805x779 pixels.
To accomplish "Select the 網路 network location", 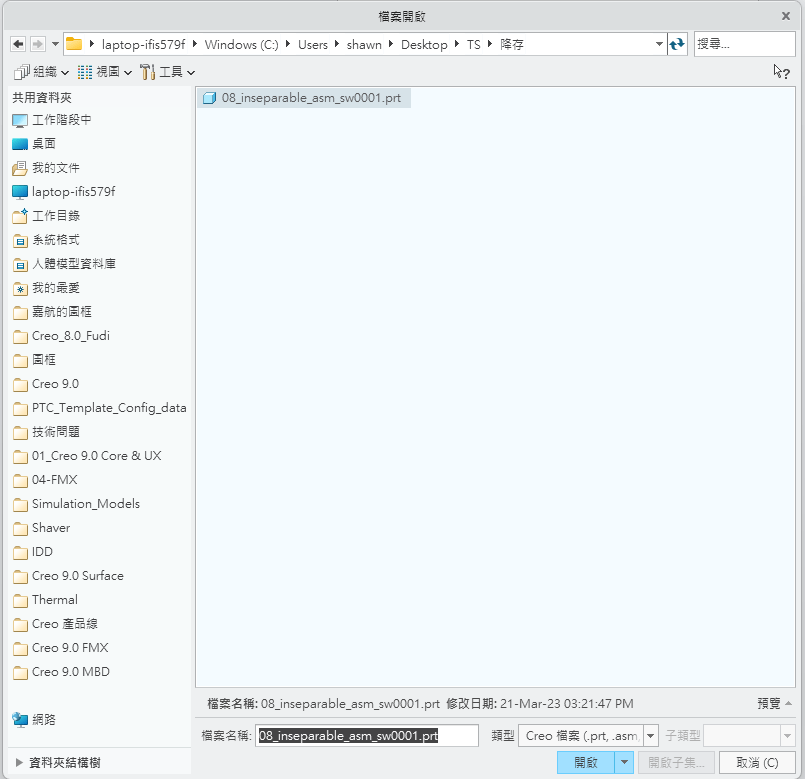I will coord(43,720).
